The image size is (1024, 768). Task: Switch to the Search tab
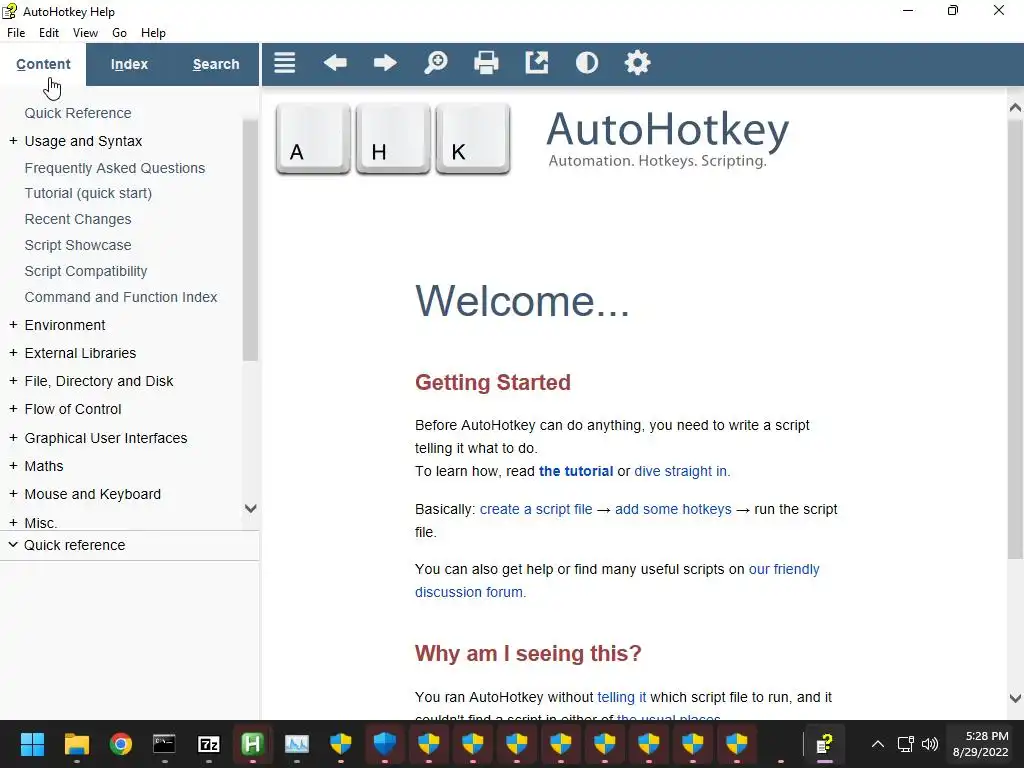click(216, 64)
